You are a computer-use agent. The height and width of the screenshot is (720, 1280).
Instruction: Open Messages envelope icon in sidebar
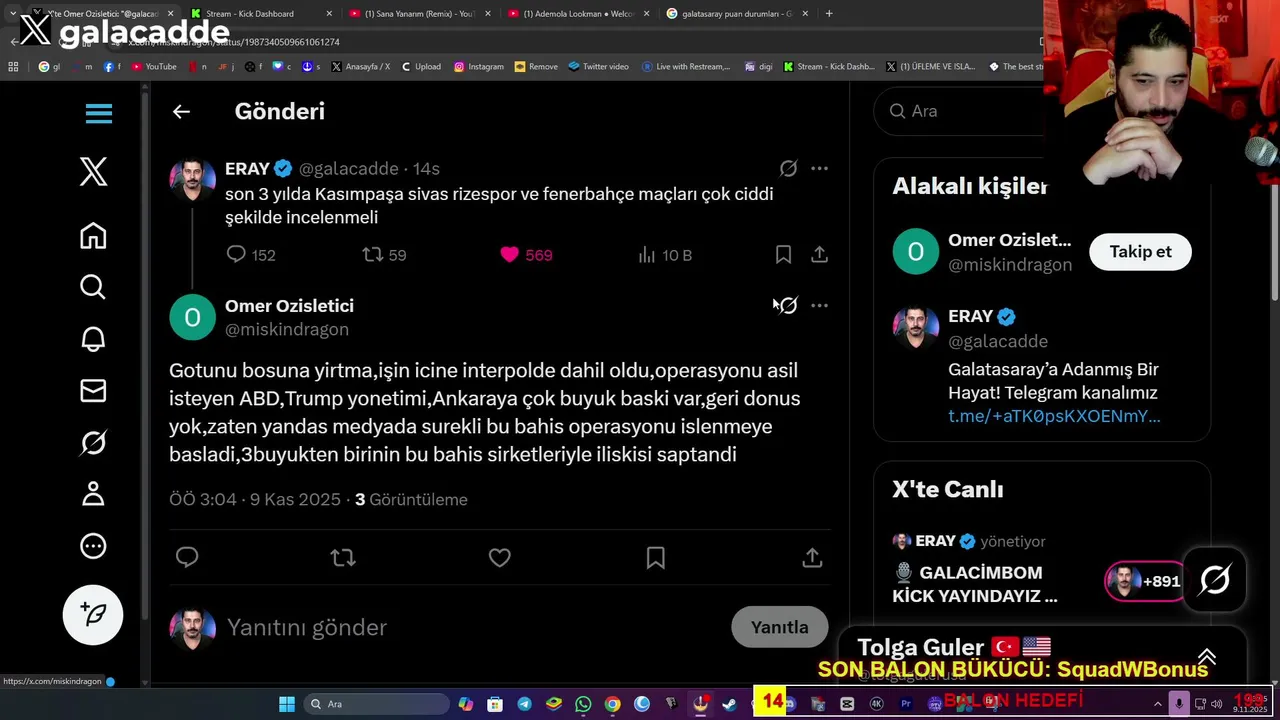[x=93, y=391]
